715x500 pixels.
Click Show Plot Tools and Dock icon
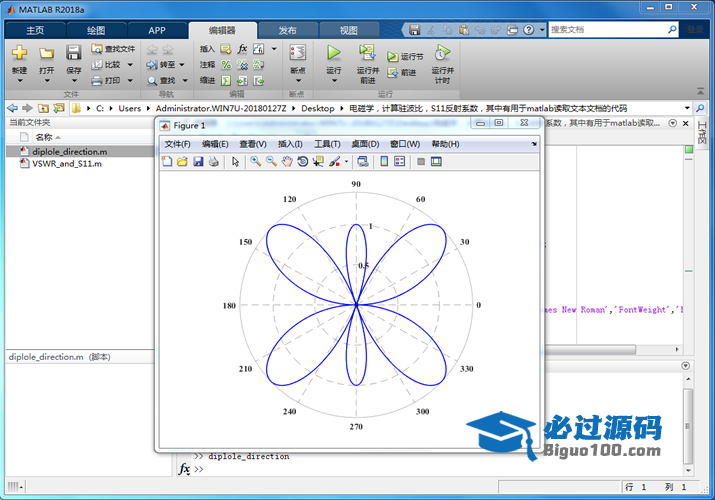pyautogui.click(x=436, y=161)
